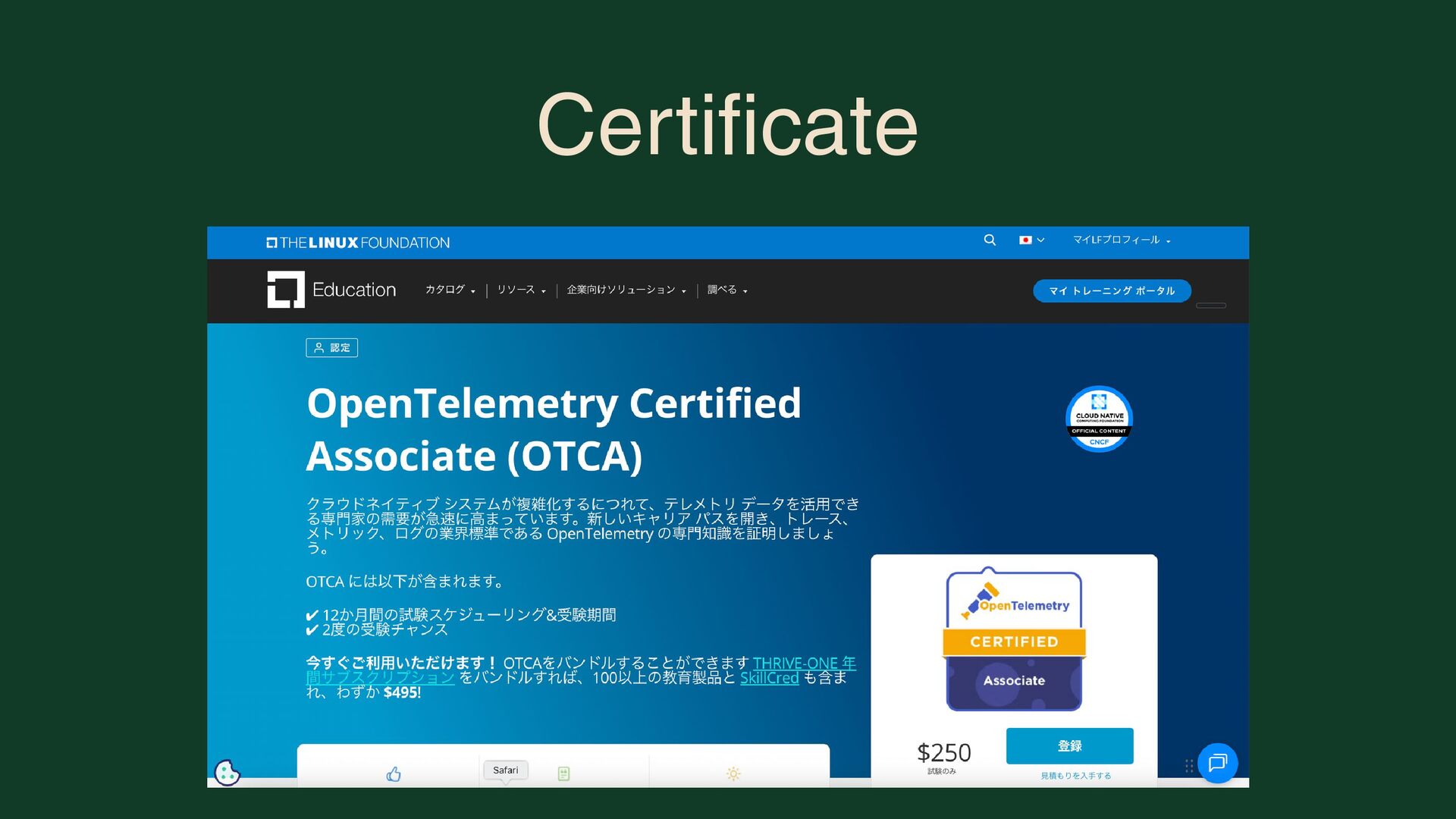Click the 登録 enroll button
This screenshot has width=1456, height=819.
(1069, 746)
